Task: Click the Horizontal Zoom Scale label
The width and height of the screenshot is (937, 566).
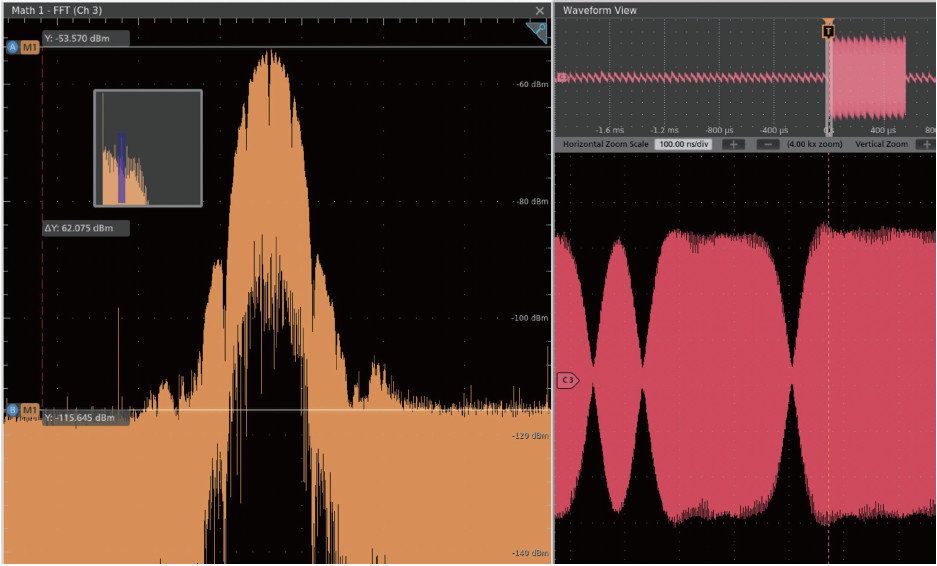Action: (x=606, y=144)
